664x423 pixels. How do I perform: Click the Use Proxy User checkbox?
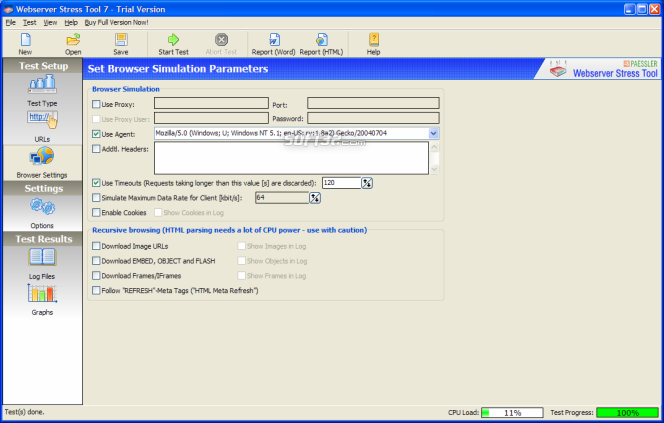point(96,119)
